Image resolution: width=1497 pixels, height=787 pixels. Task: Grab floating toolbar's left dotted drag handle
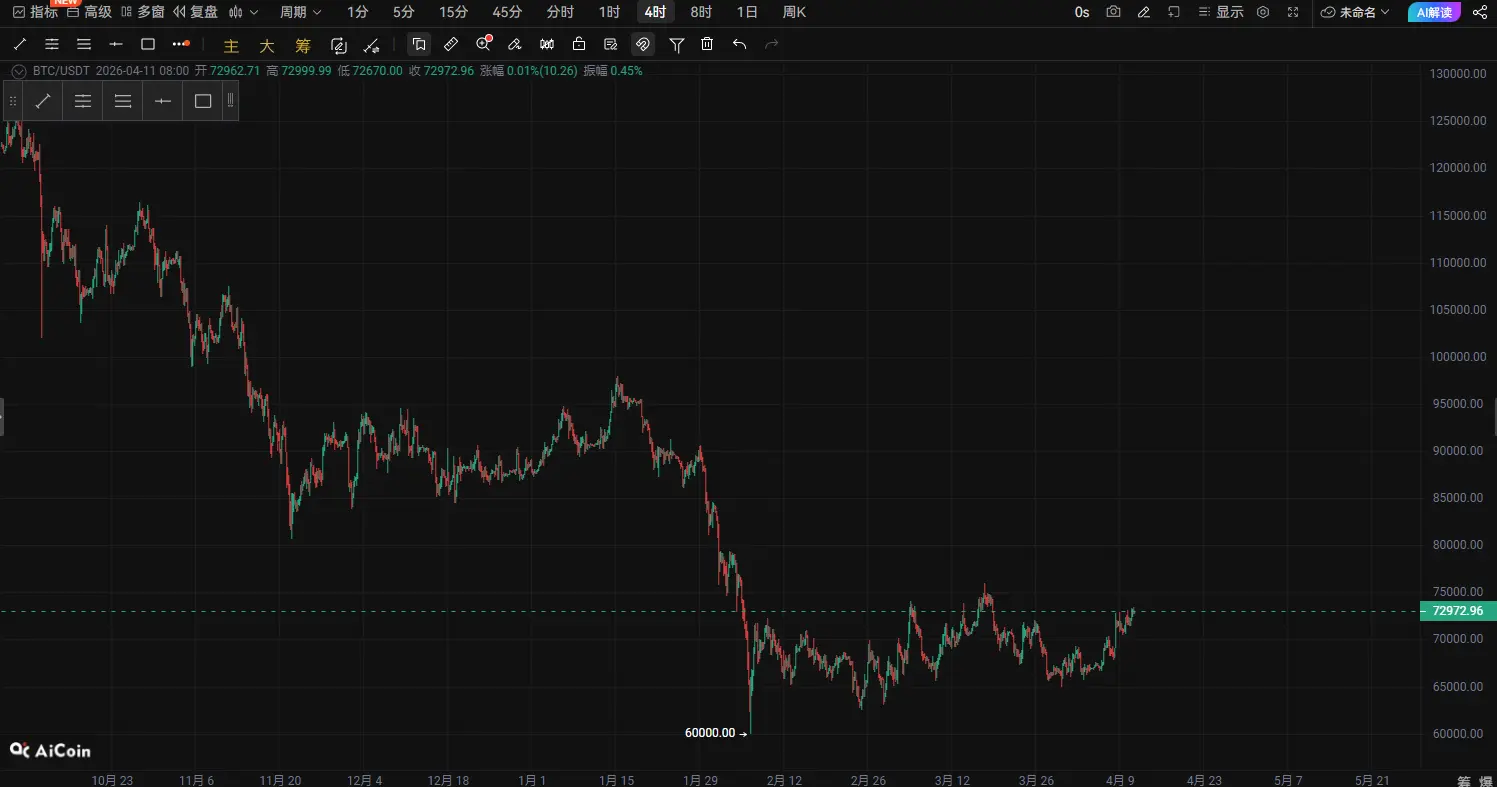click(13, 101)
